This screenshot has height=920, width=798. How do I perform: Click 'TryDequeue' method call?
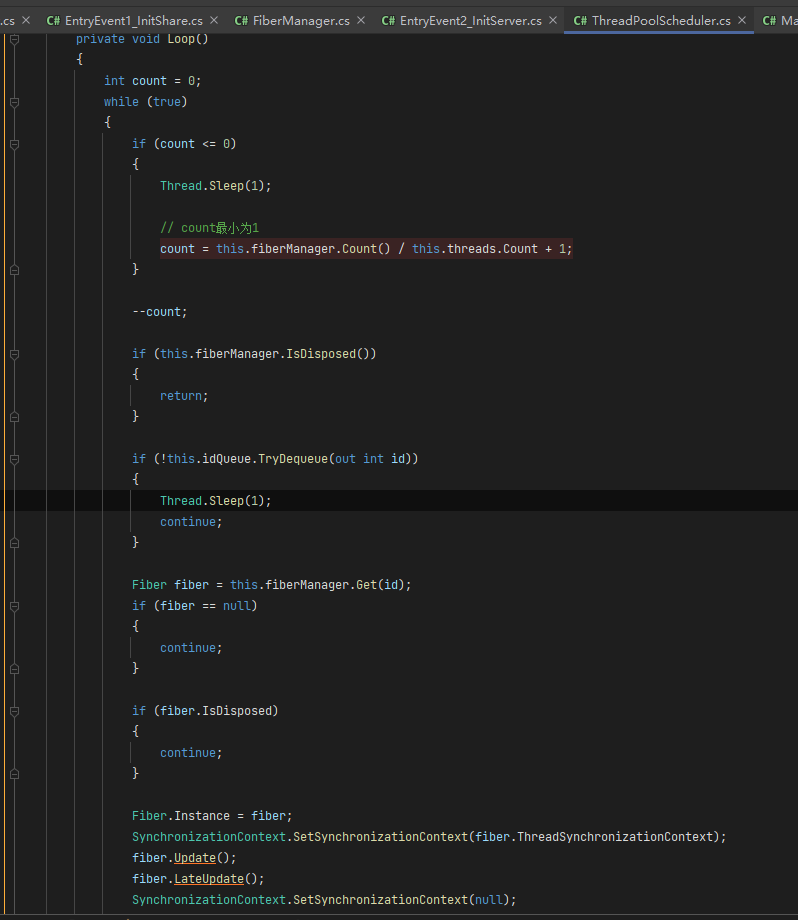293,459
